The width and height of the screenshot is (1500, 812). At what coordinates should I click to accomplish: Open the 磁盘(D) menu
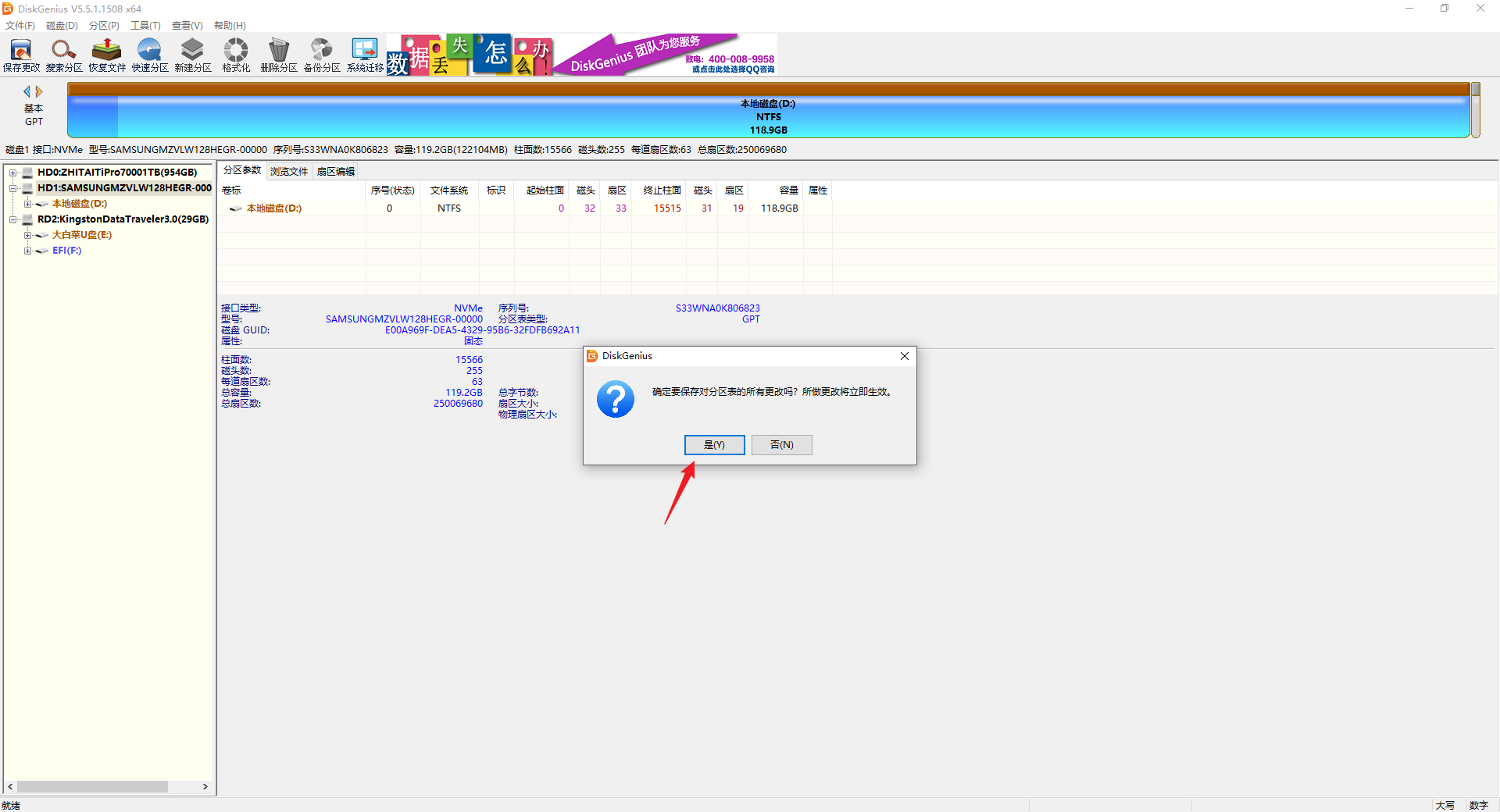[62, 26]
